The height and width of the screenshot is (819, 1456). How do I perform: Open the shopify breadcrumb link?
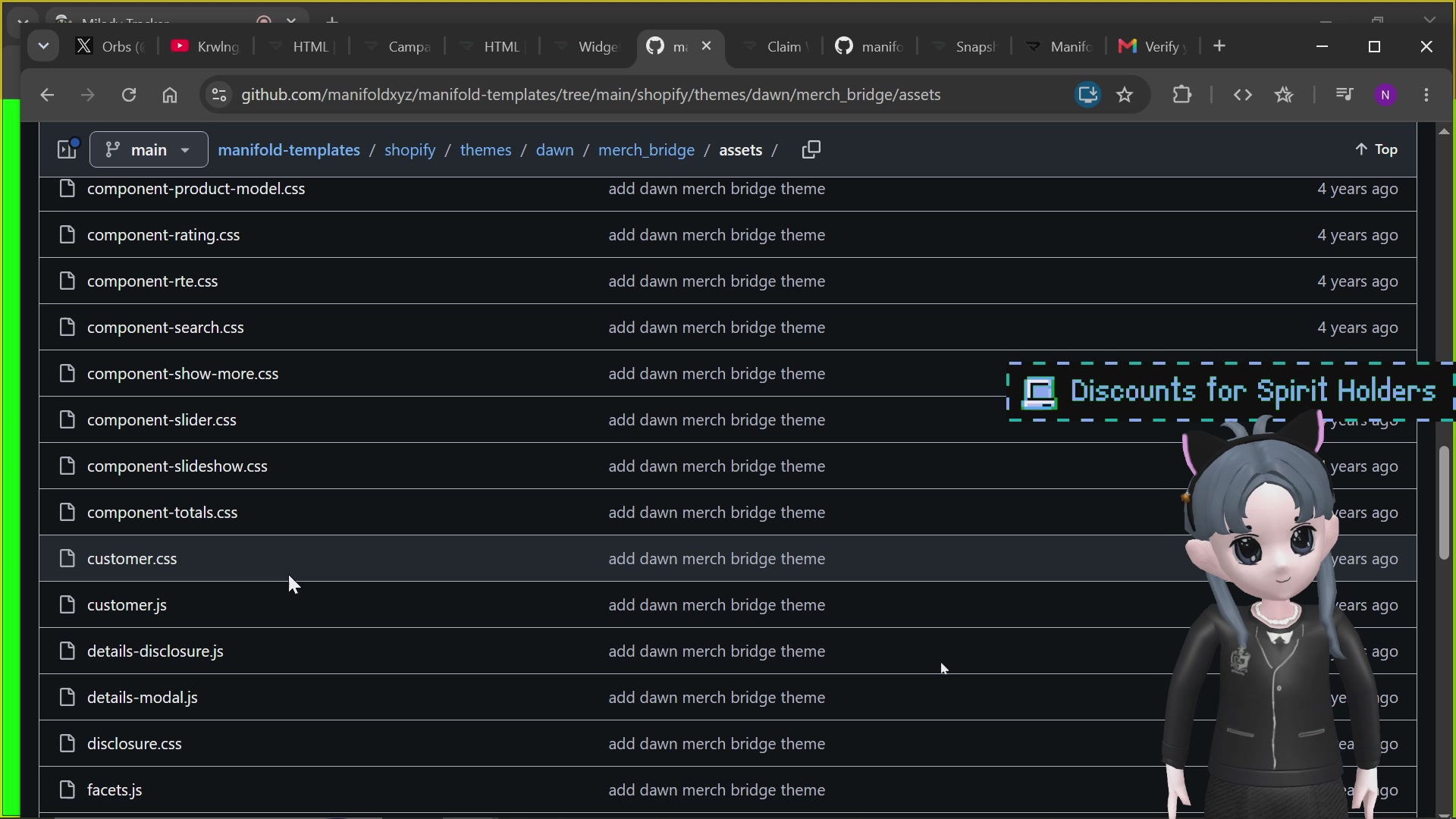[x=409, y=150]
